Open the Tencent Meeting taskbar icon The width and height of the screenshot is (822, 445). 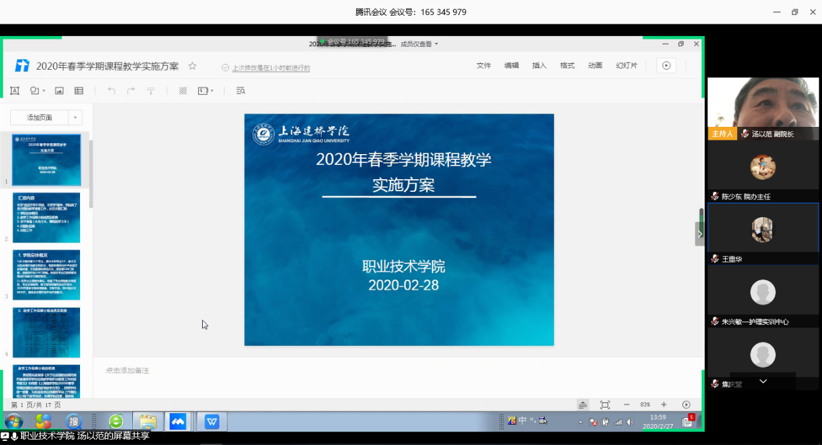(x=178, y=421)
